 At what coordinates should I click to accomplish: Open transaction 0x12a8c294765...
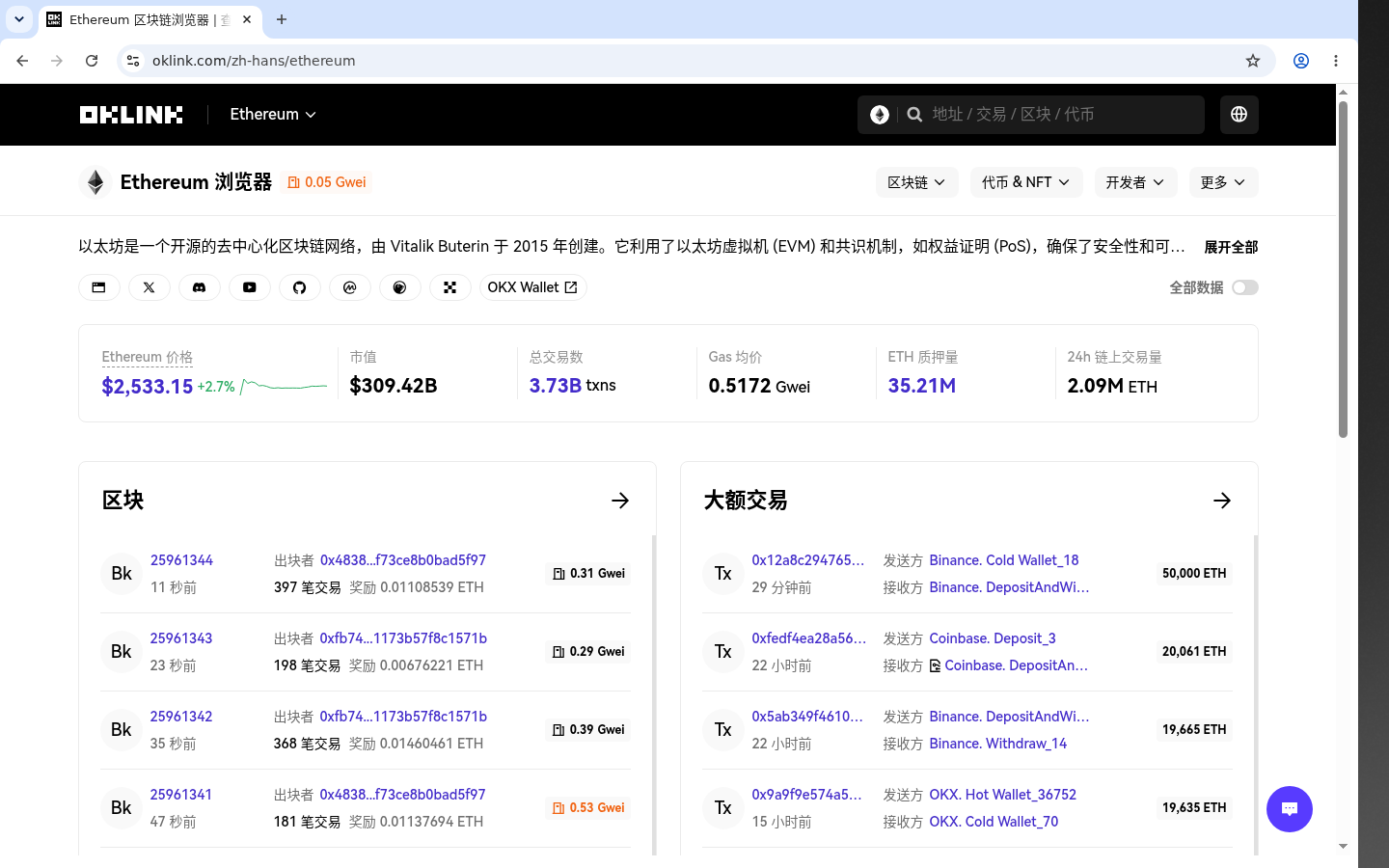pyautogui.click(x=808, y=560)
